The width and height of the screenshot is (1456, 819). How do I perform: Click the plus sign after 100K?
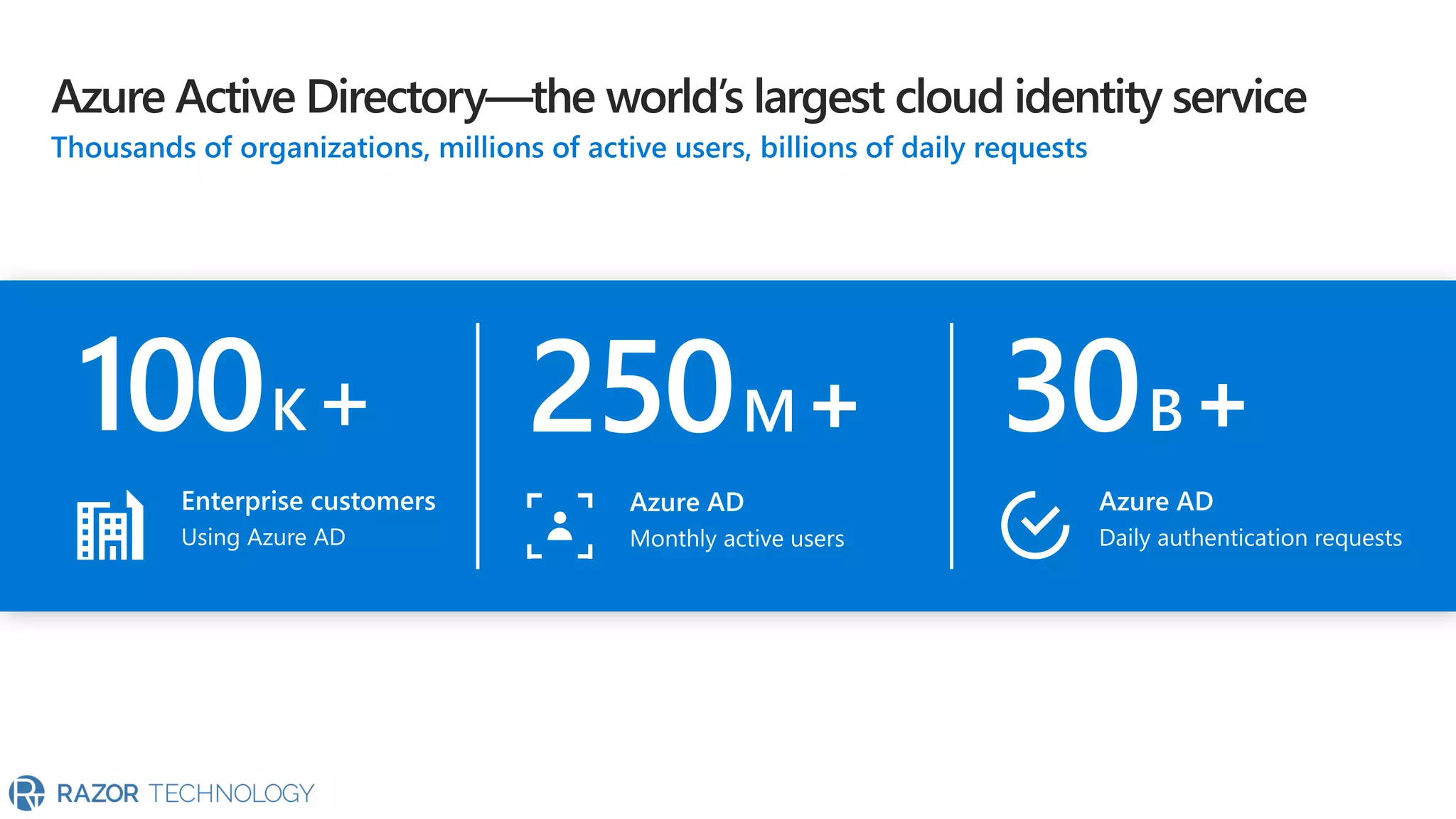345,405
